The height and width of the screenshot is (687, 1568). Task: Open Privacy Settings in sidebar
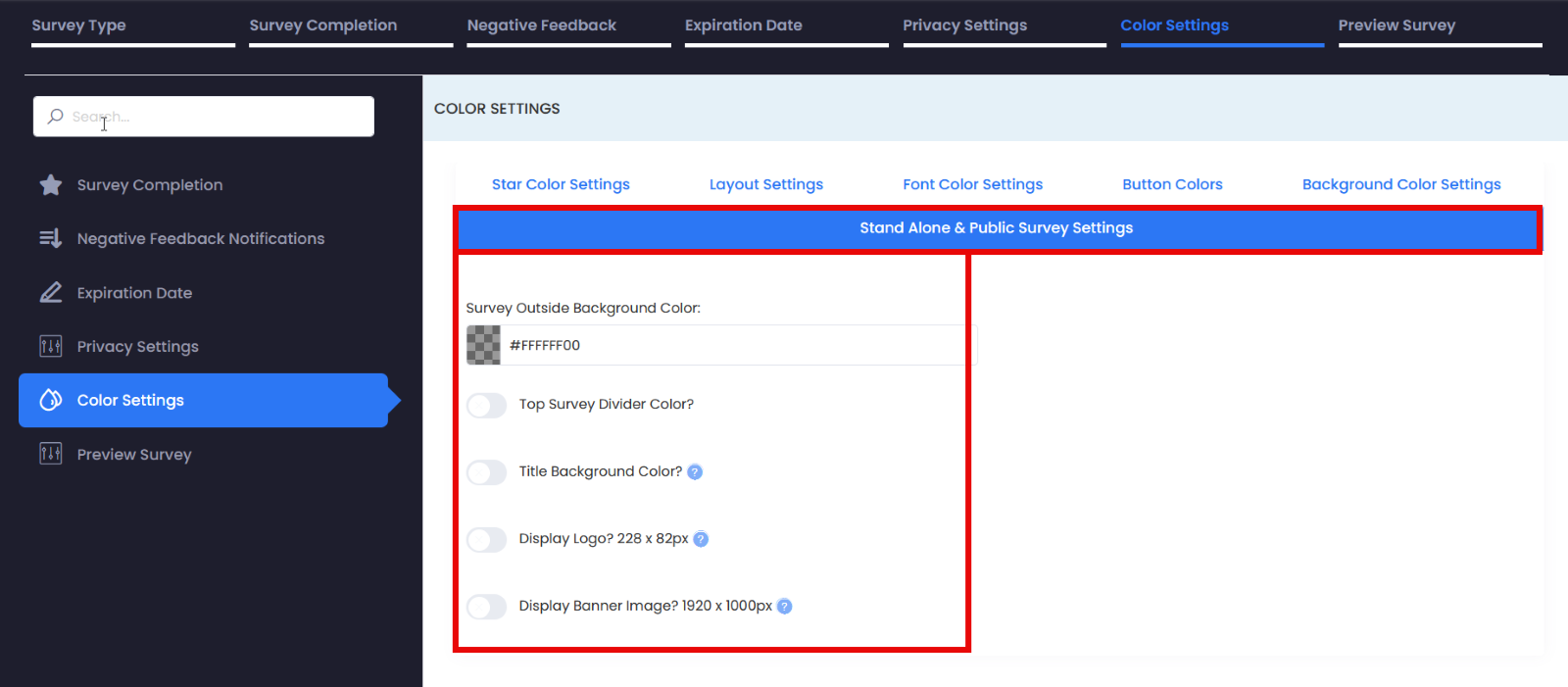pos(204,346)
